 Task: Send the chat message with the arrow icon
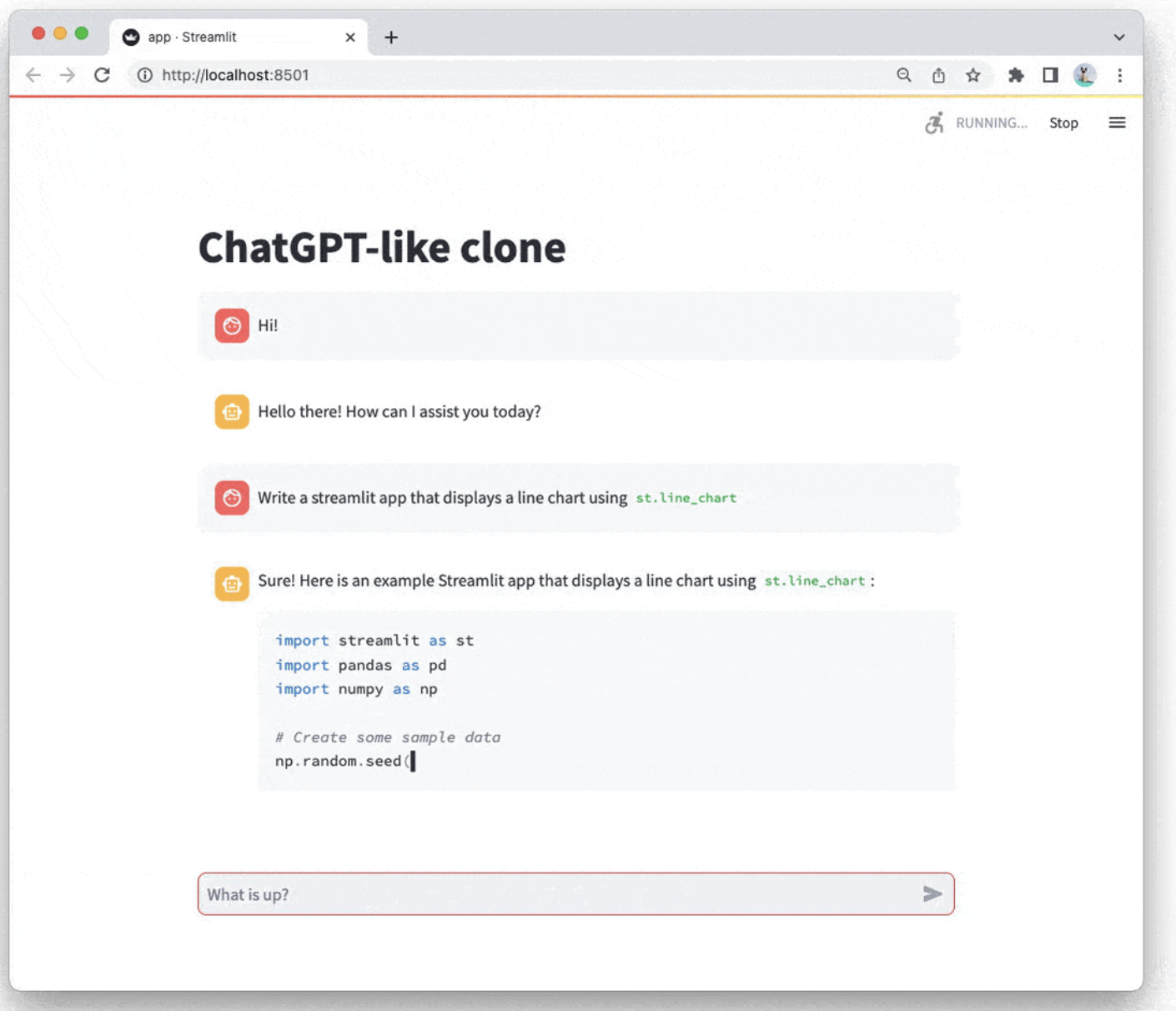[x=932, y=894]
